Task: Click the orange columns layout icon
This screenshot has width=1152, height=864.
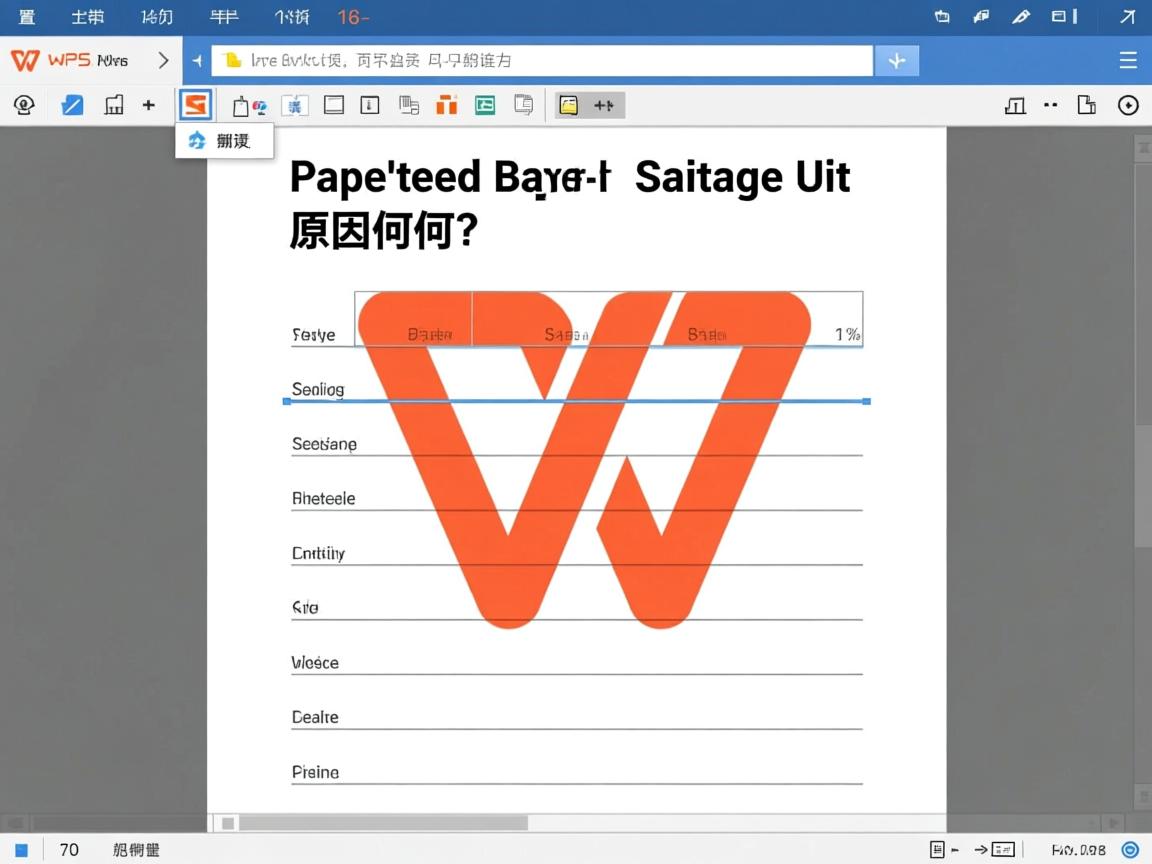Action: pos(446,105)
